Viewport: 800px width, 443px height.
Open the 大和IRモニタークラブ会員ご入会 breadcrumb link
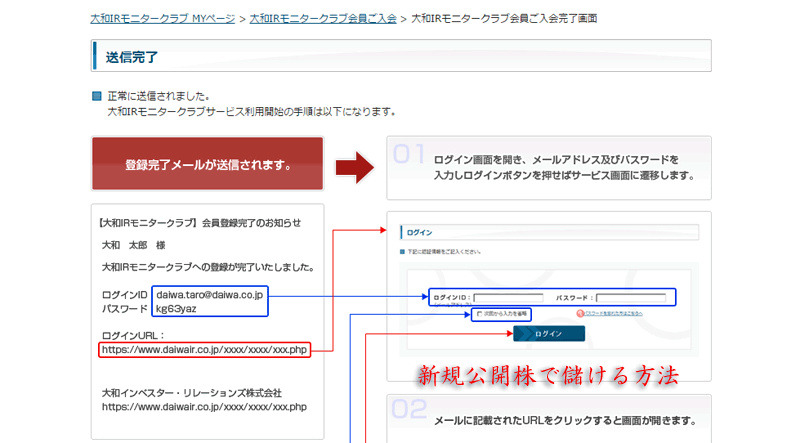[323, 19]
